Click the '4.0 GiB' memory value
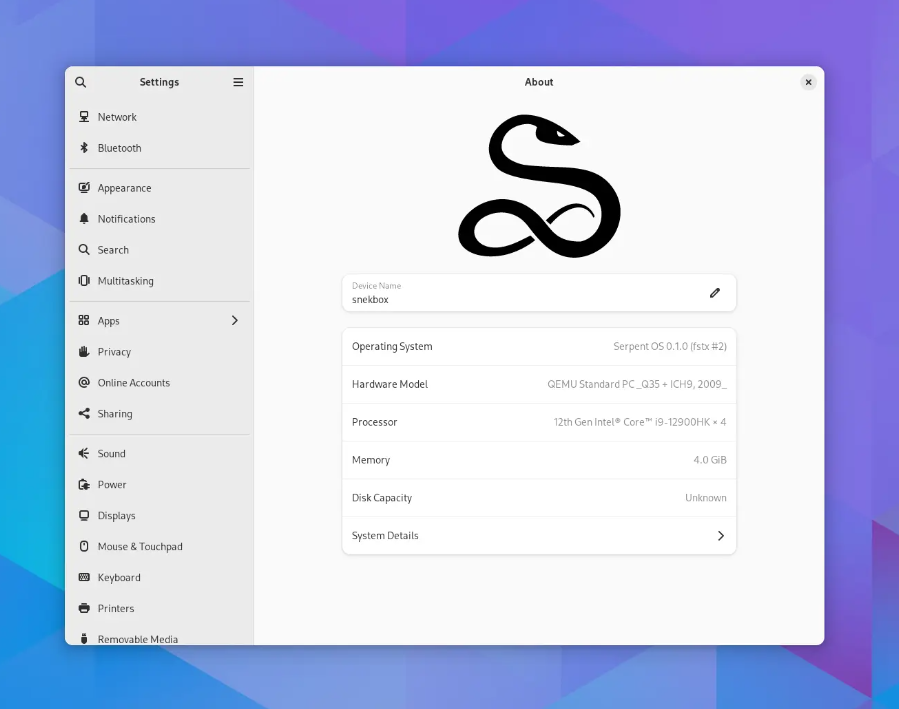Viewport: 899px width, 709px height. tap(710, 460)
